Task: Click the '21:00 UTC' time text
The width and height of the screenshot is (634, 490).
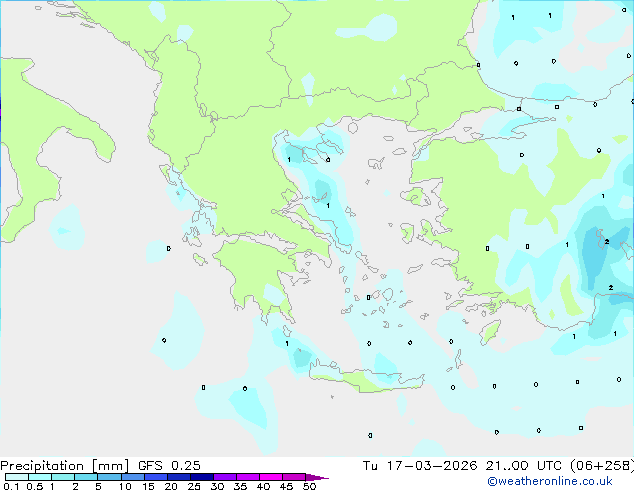Action: click(524, 466)
